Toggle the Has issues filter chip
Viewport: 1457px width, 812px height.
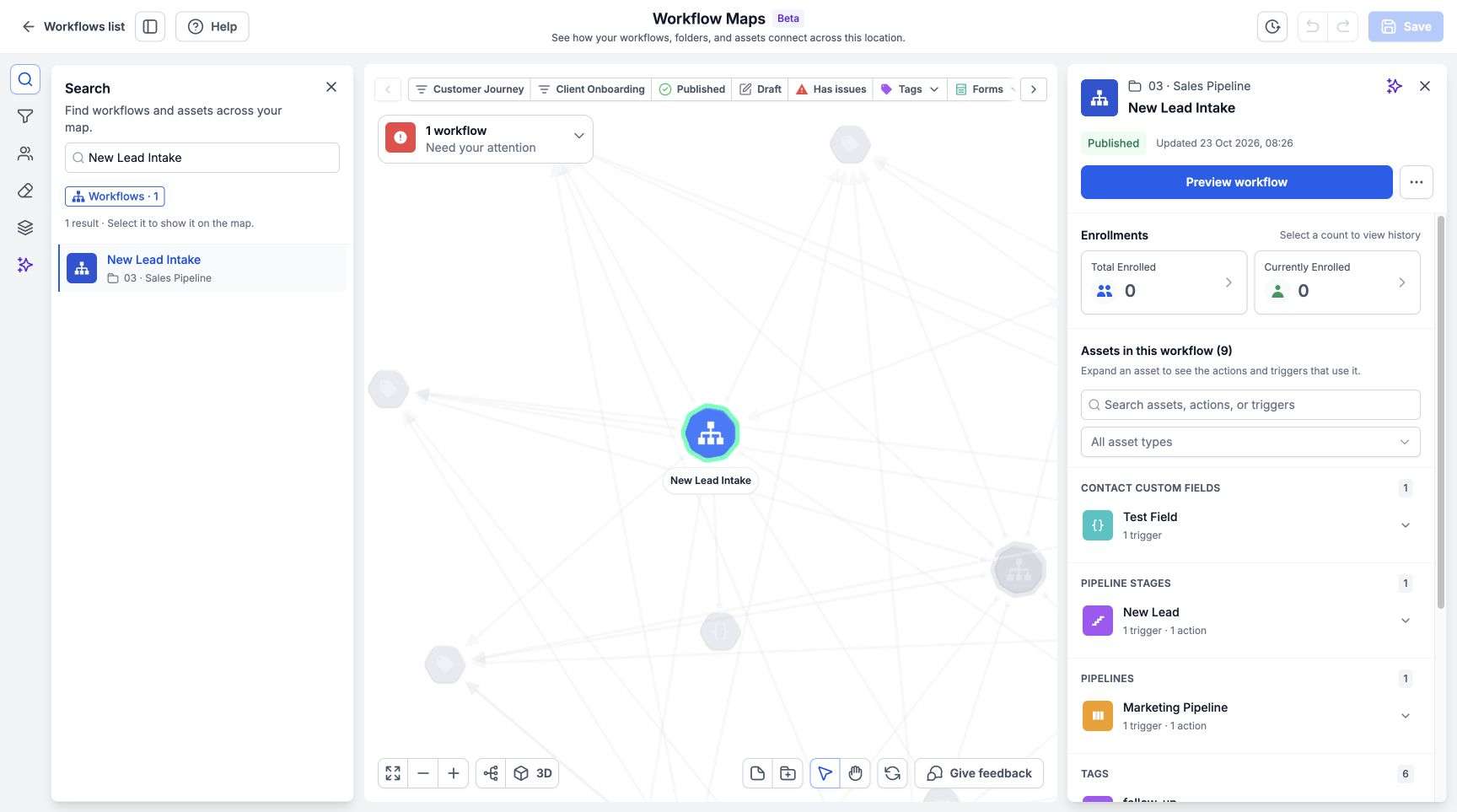pyautogui.click(x=831, y=89)
